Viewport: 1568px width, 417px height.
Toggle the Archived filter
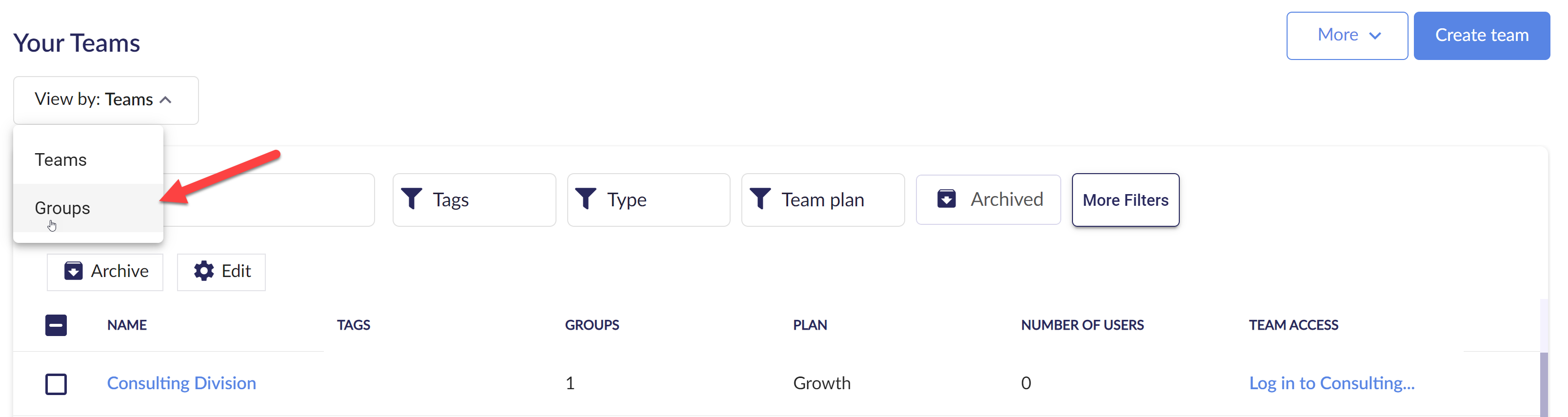click(988, 199)
